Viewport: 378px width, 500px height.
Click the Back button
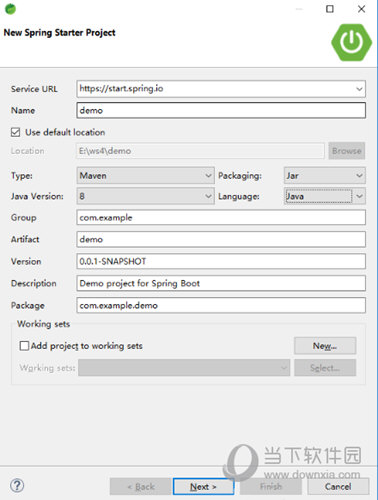click(141, 487)
